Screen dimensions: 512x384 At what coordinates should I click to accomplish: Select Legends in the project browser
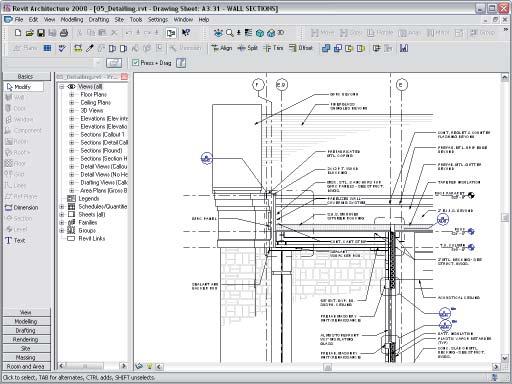[x=89, y=199]
